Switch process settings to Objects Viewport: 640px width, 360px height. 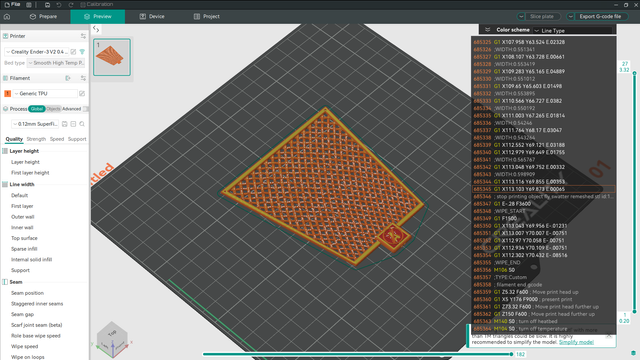pyautogui.click(x=53, y=109)
